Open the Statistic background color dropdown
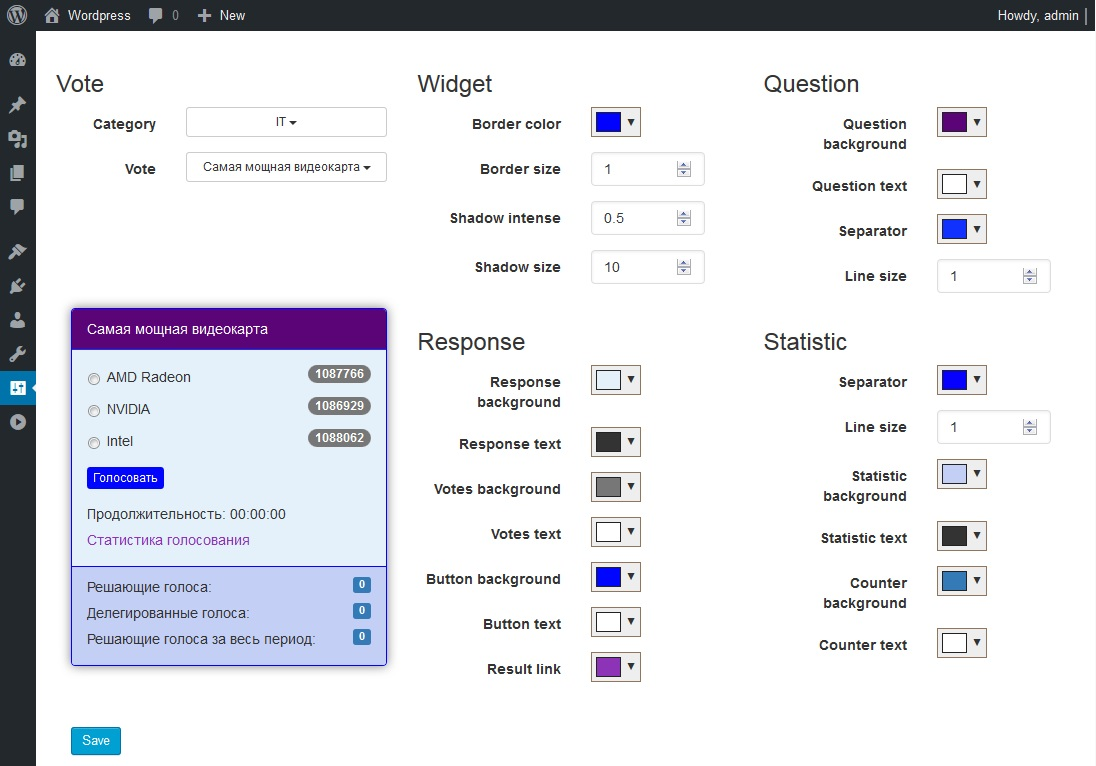This screenshot has width=1096, height=766. [962, 474]
